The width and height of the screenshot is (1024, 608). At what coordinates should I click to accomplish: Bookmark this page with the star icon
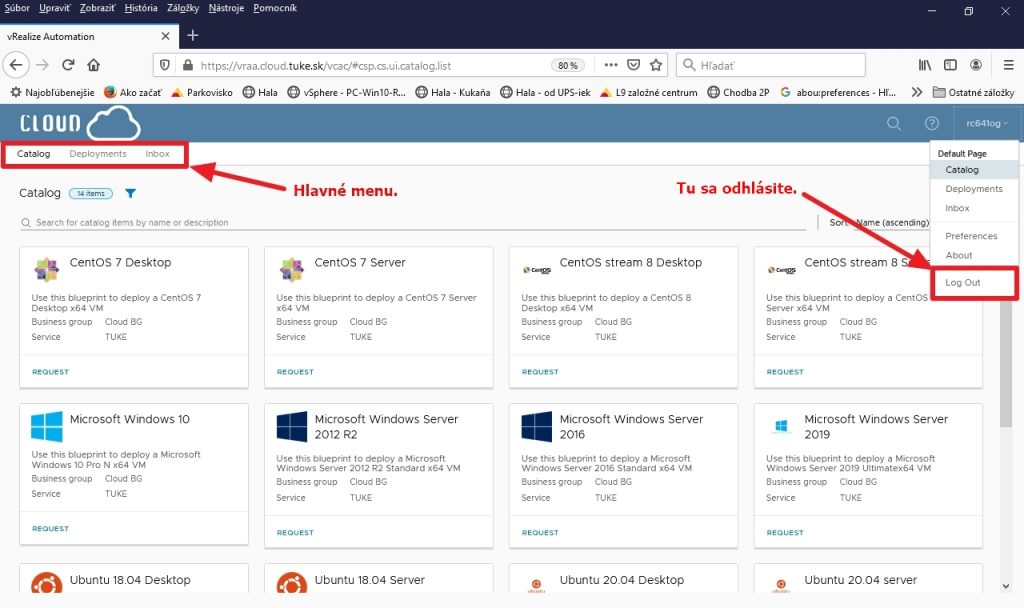(x=656, y=65)
